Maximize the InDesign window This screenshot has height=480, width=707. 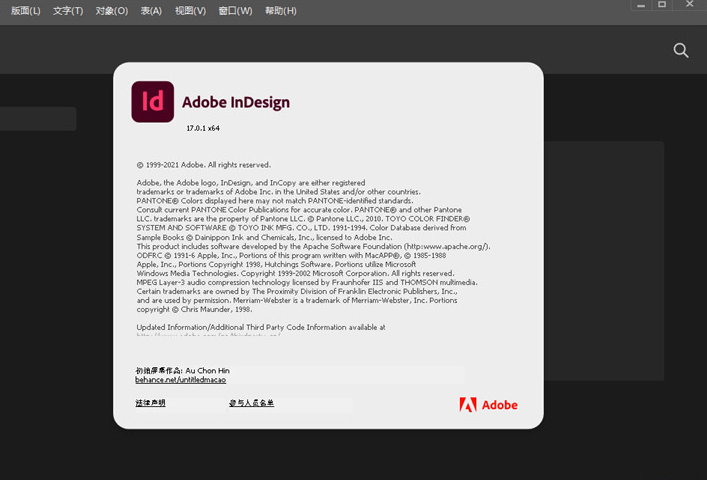(662, 5)
